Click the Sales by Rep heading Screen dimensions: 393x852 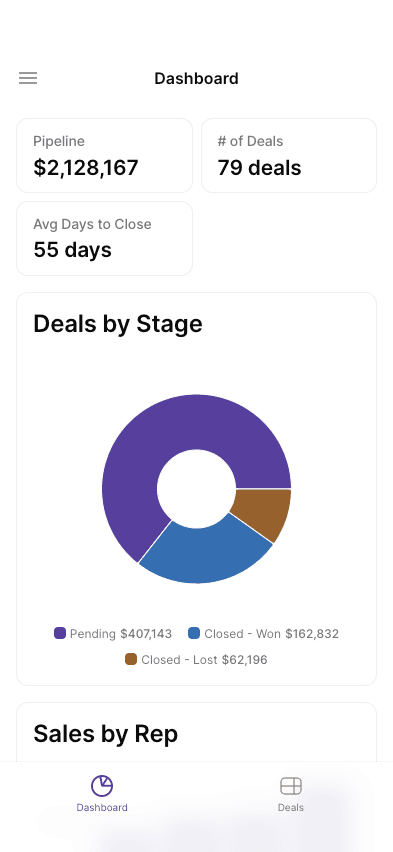pos(105,734)
